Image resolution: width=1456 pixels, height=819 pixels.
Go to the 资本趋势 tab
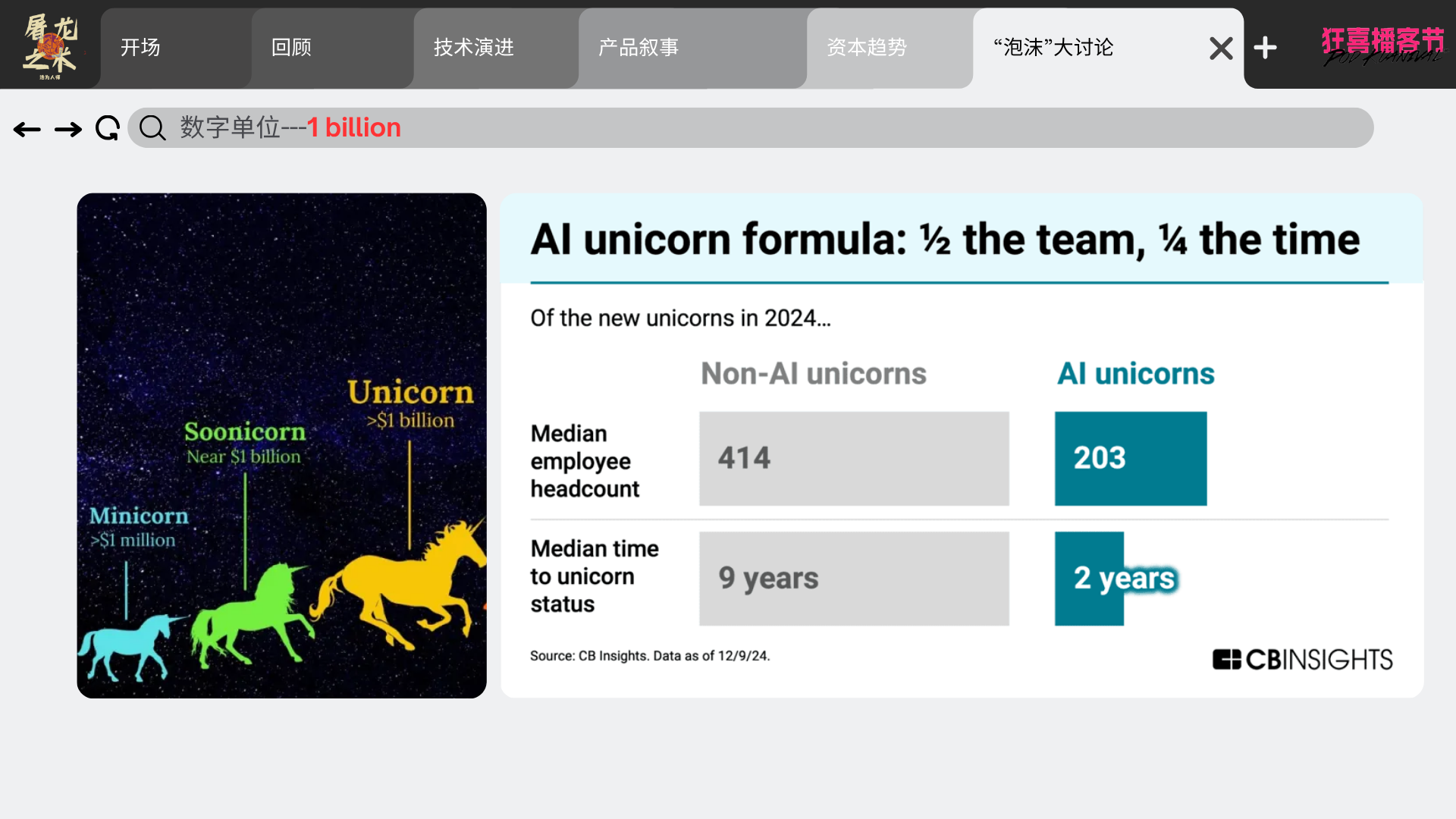click(867, 48)
